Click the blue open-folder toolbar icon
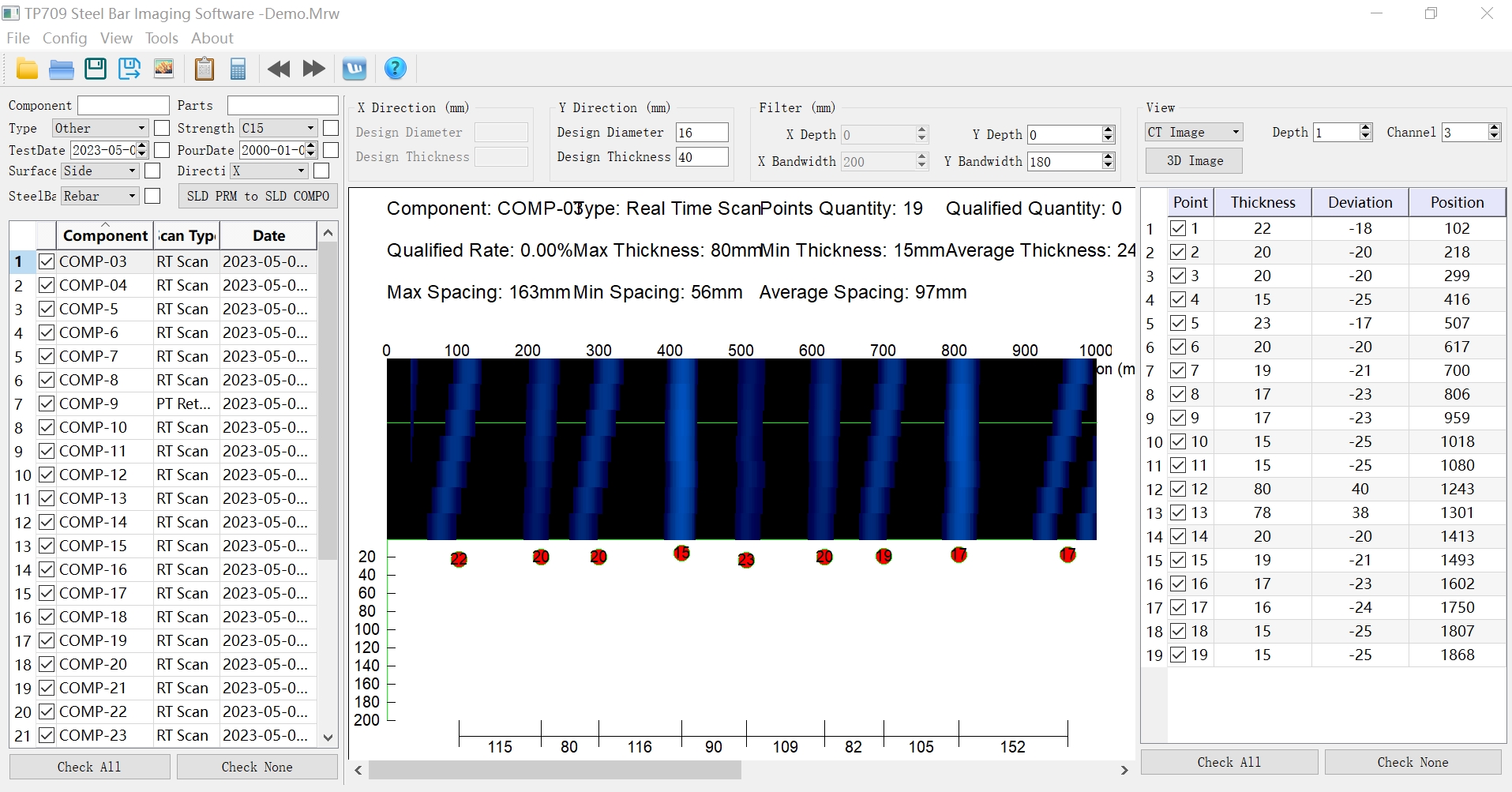Screen dimensions: 1512x792 (61, 69)
